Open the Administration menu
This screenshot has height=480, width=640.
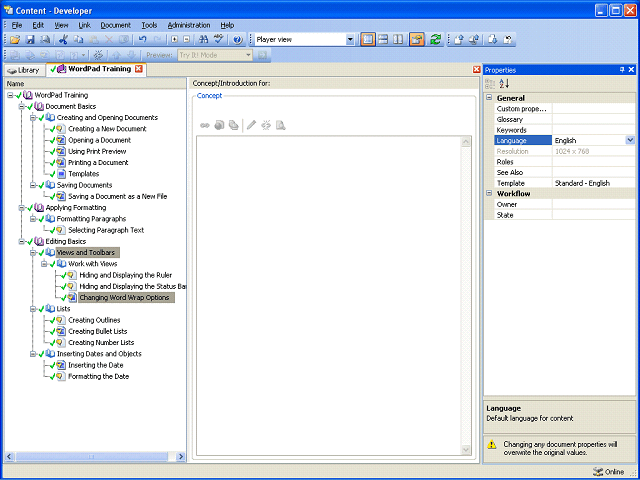189,25
